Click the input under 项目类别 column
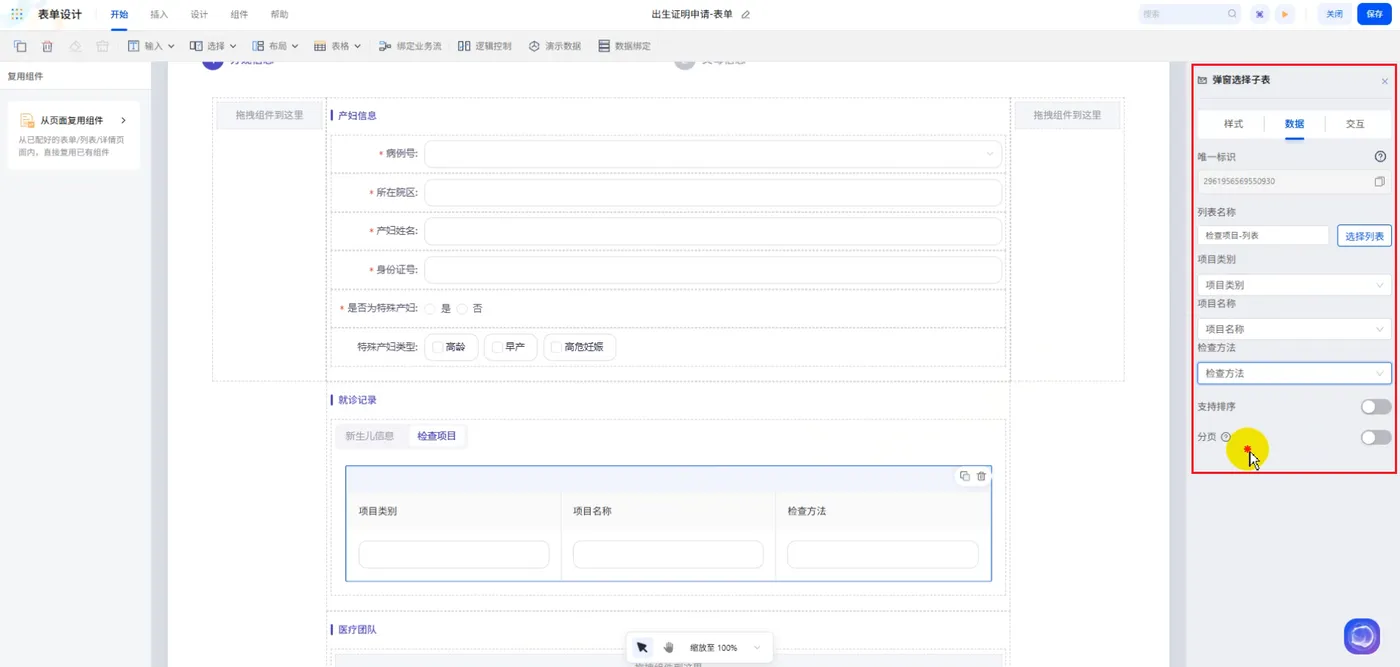This screenshot has height=667, width=1400. (x=454, y=555)
